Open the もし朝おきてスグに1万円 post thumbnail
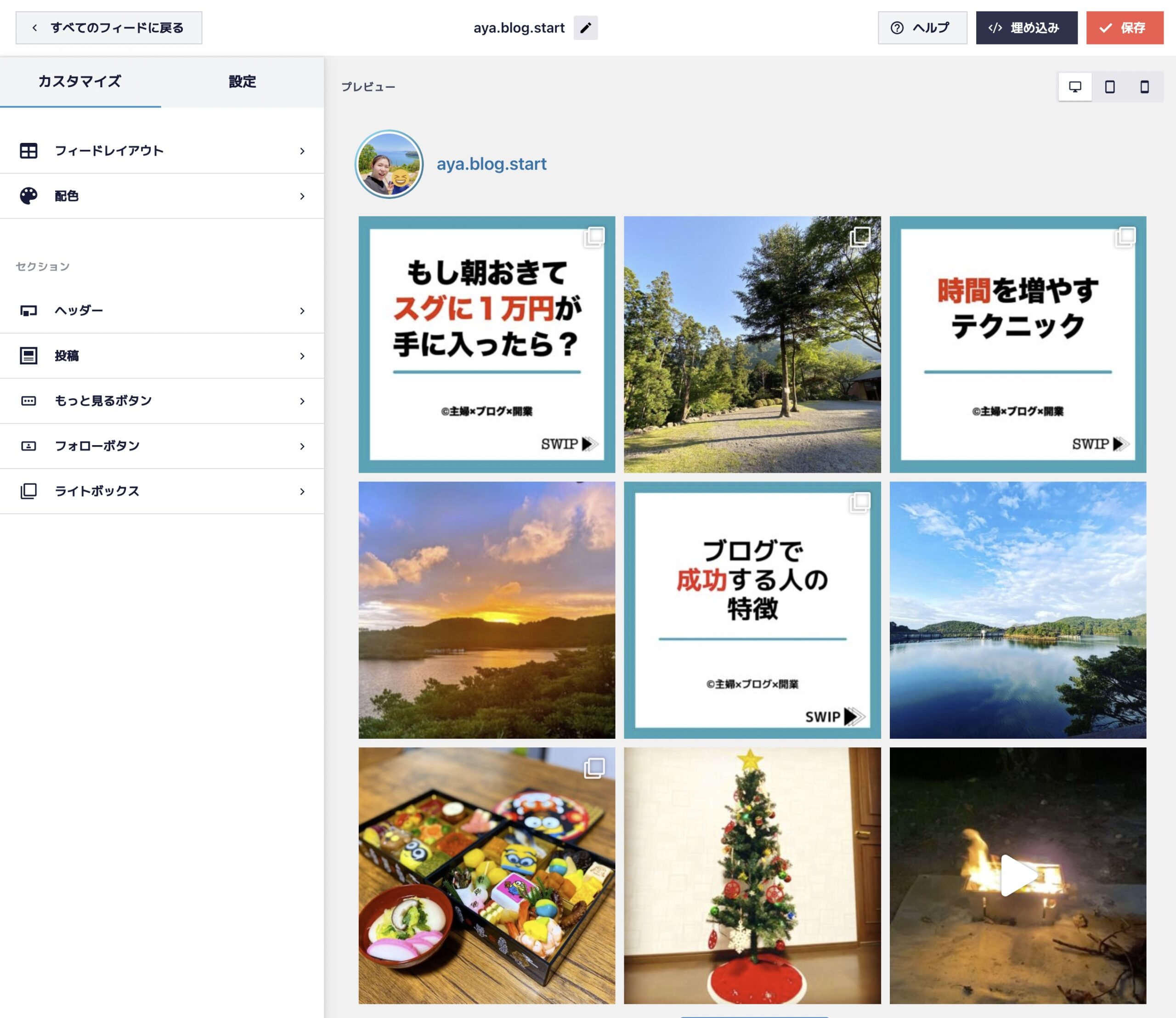1176x1018 pixels. (x=486, y=344)
